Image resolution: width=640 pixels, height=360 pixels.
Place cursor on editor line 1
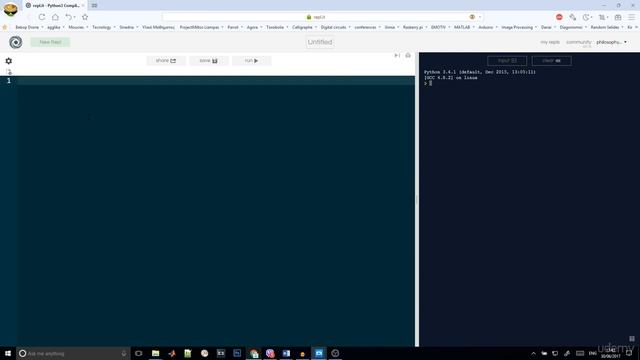pos(216,80)
